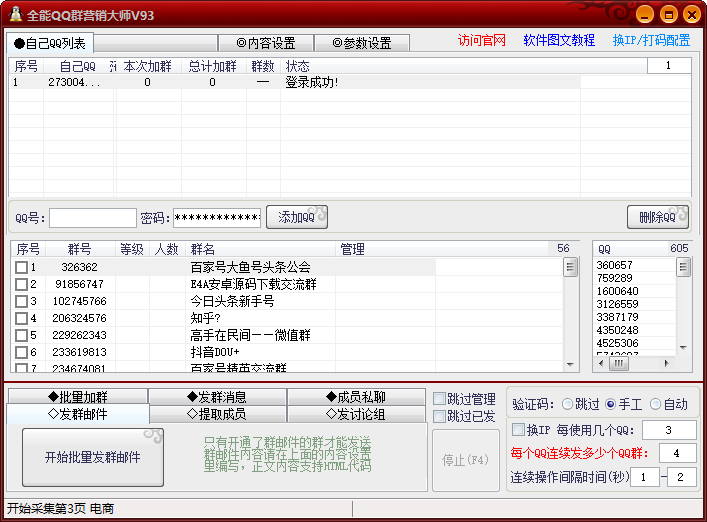Enable the 换IP checkbox
The image size is (707, 522).
pyautogui.click(x=519, y=429)
